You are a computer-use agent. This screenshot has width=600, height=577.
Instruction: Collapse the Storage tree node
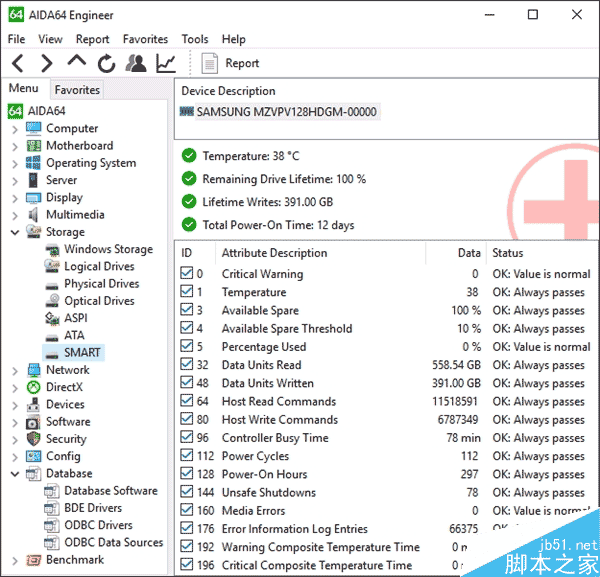(x=15, y=232)
